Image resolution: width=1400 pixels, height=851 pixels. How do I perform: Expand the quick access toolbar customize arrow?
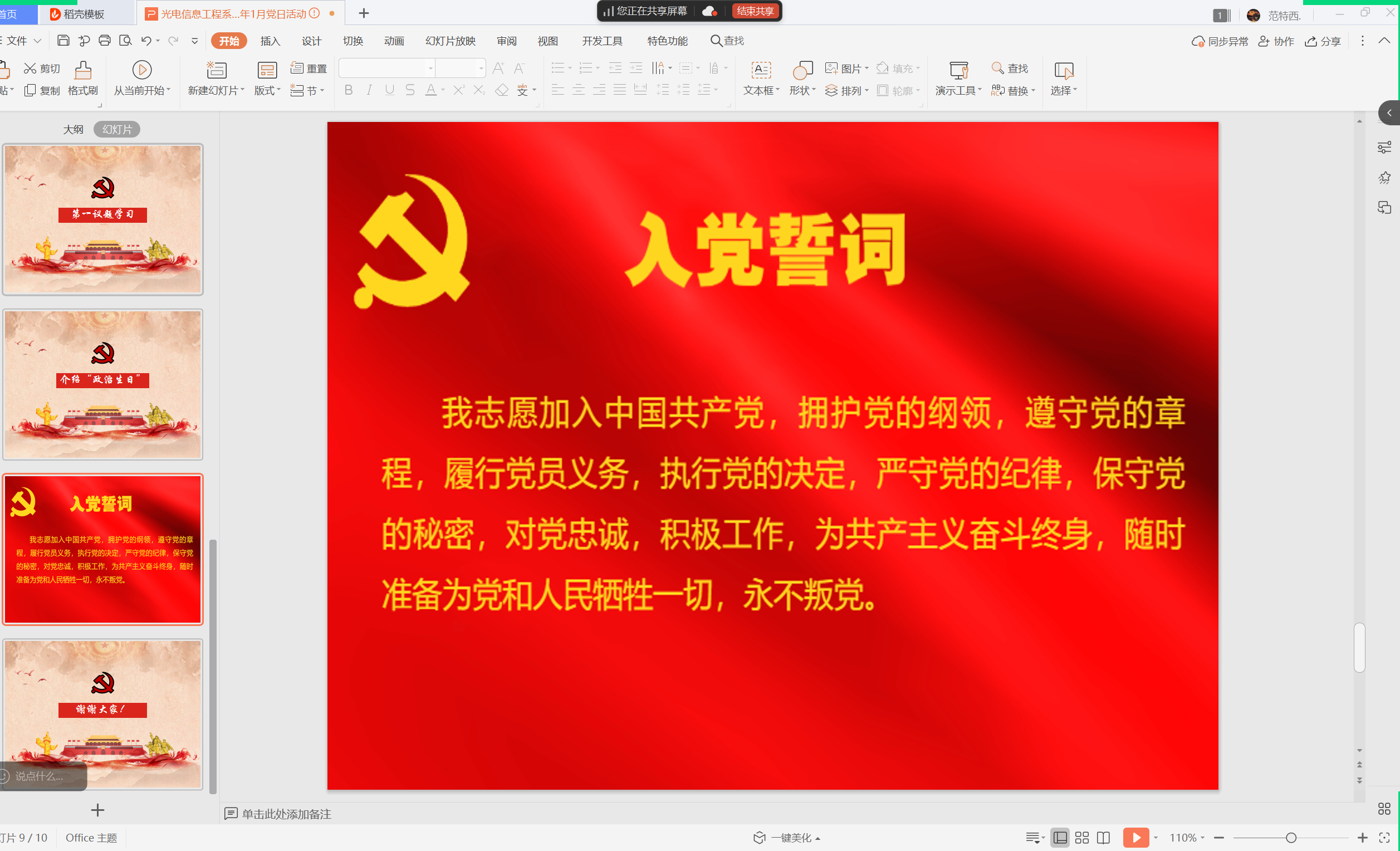[195, 40]
